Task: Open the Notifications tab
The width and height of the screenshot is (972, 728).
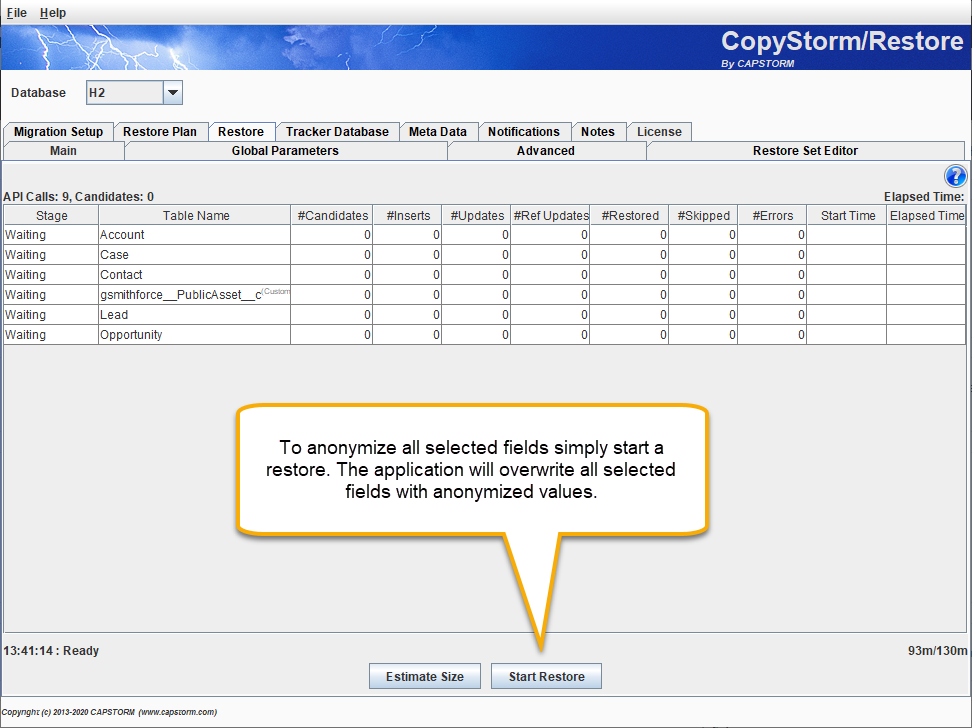Action: [x=524, y=131]
